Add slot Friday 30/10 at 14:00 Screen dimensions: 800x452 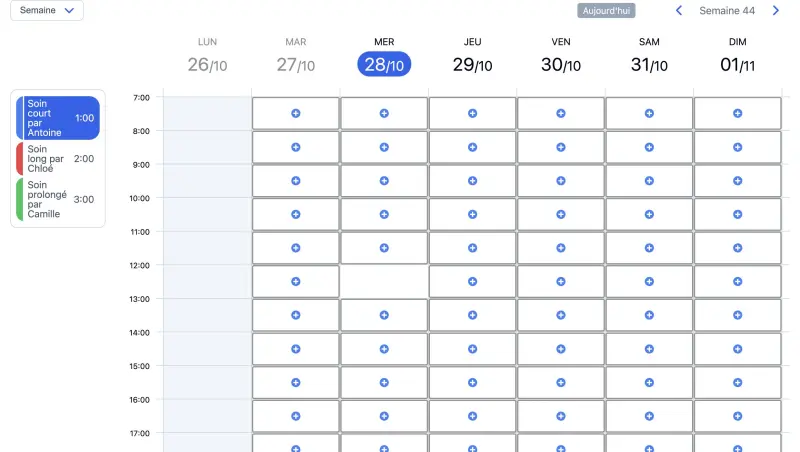click(561, 349)
